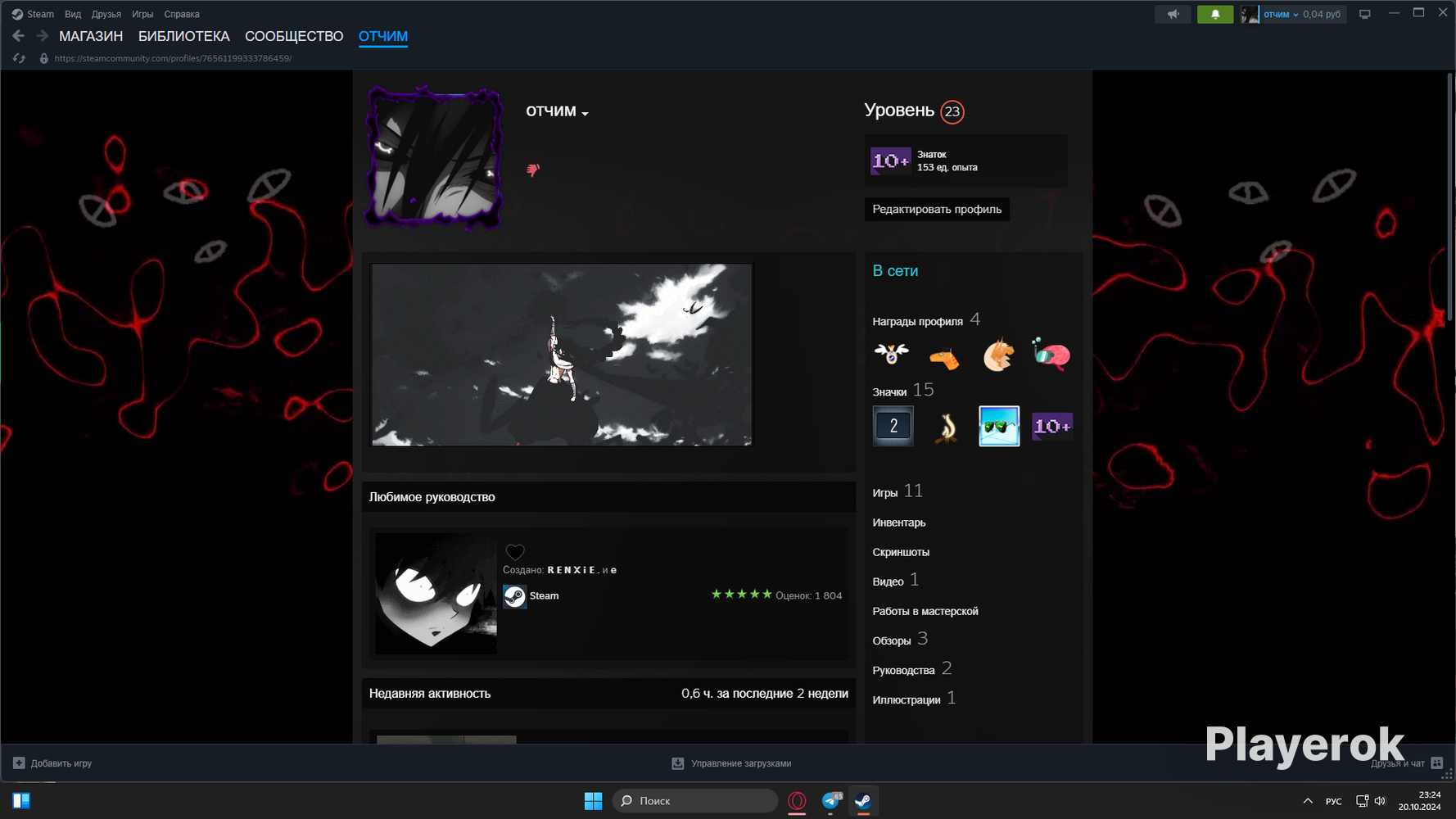Click the lock icon beside the URL
The image size is (1456, 819).
(x=44, y=58)
